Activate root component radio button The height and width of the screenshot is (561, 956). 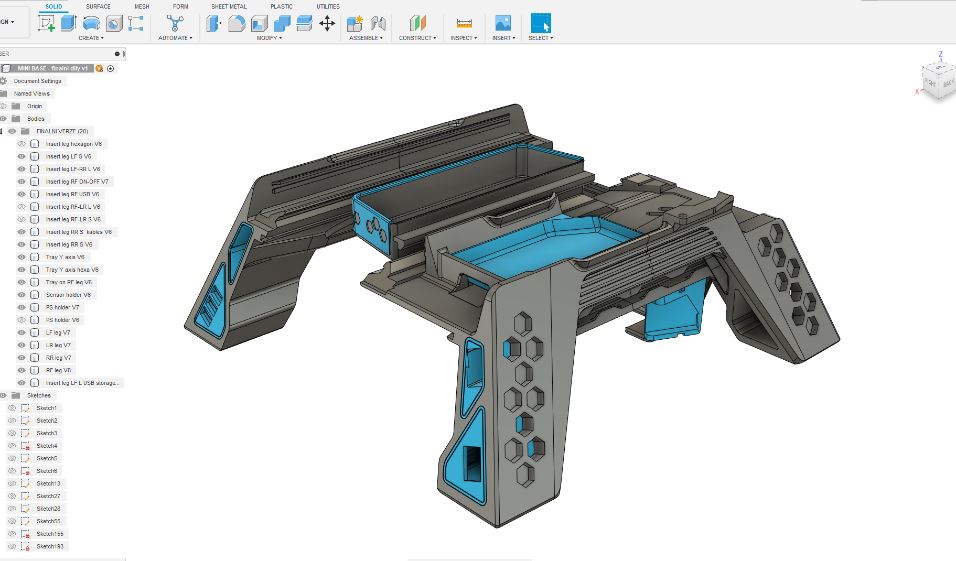110,68
